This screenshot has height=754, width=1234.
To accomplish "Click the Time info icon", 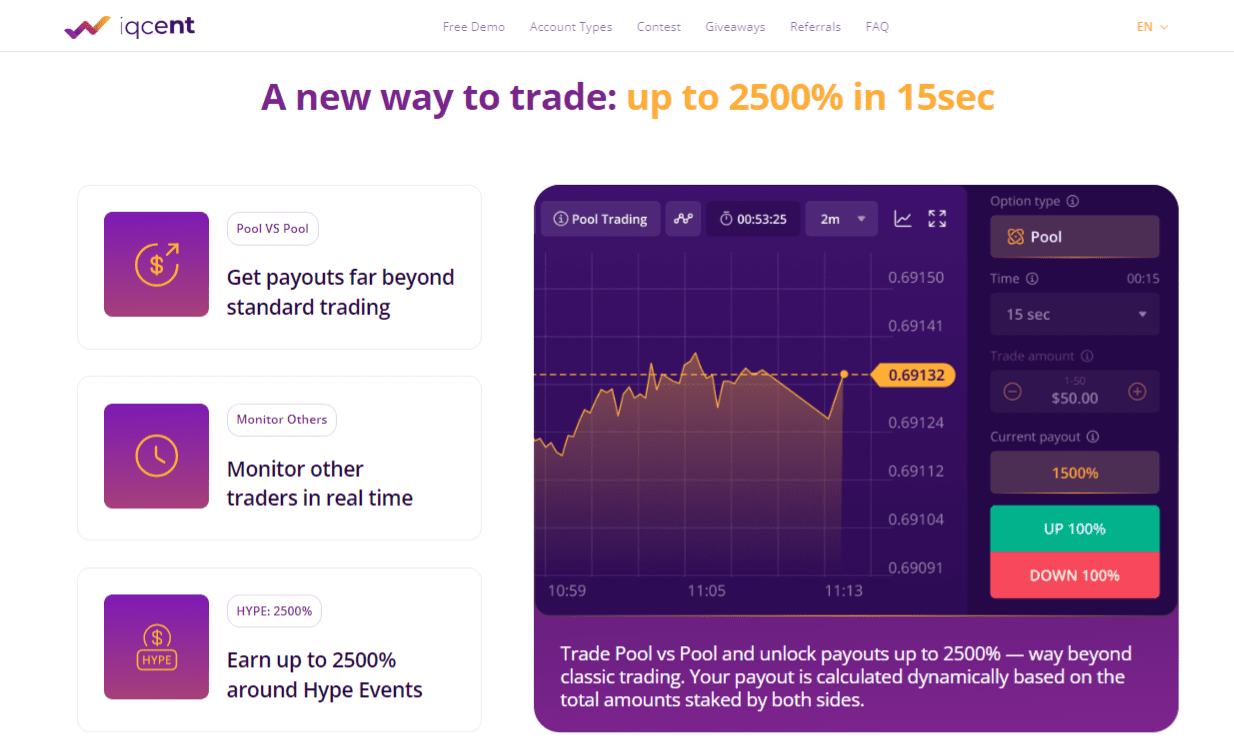I will click(1032, 279).
